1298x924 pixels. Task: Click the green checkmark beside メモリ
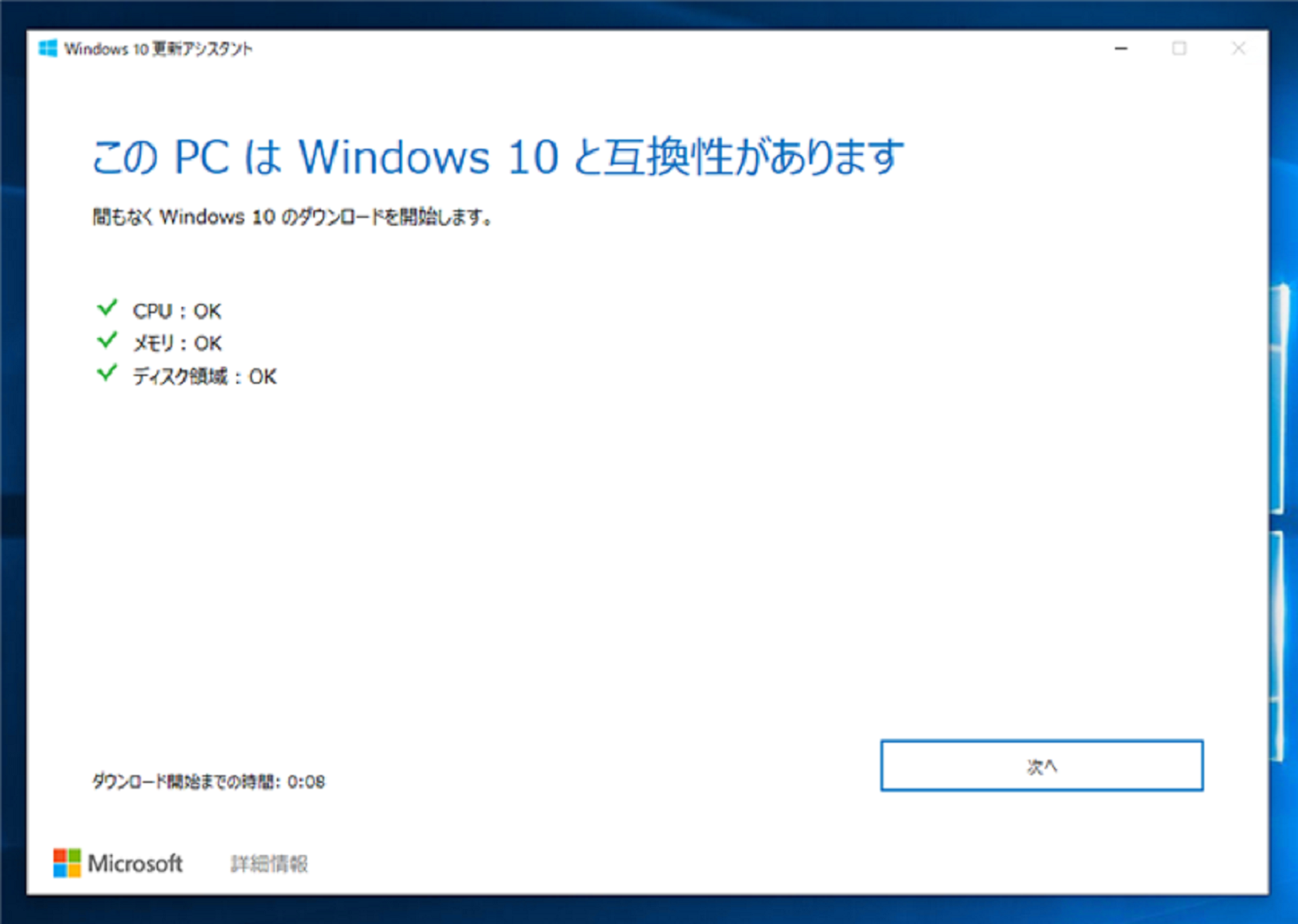click(x=107, y=340)
